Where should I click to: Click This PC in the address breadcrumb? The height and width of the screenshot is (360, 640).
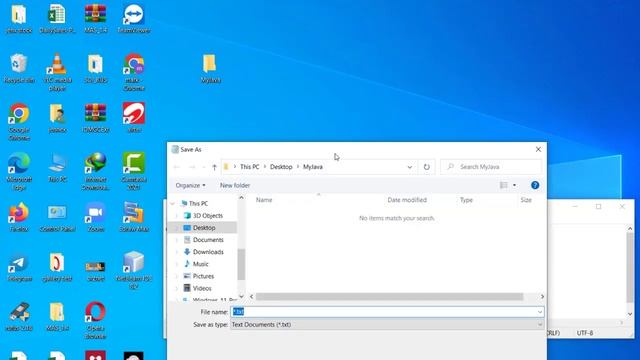[x=249, y=167]
